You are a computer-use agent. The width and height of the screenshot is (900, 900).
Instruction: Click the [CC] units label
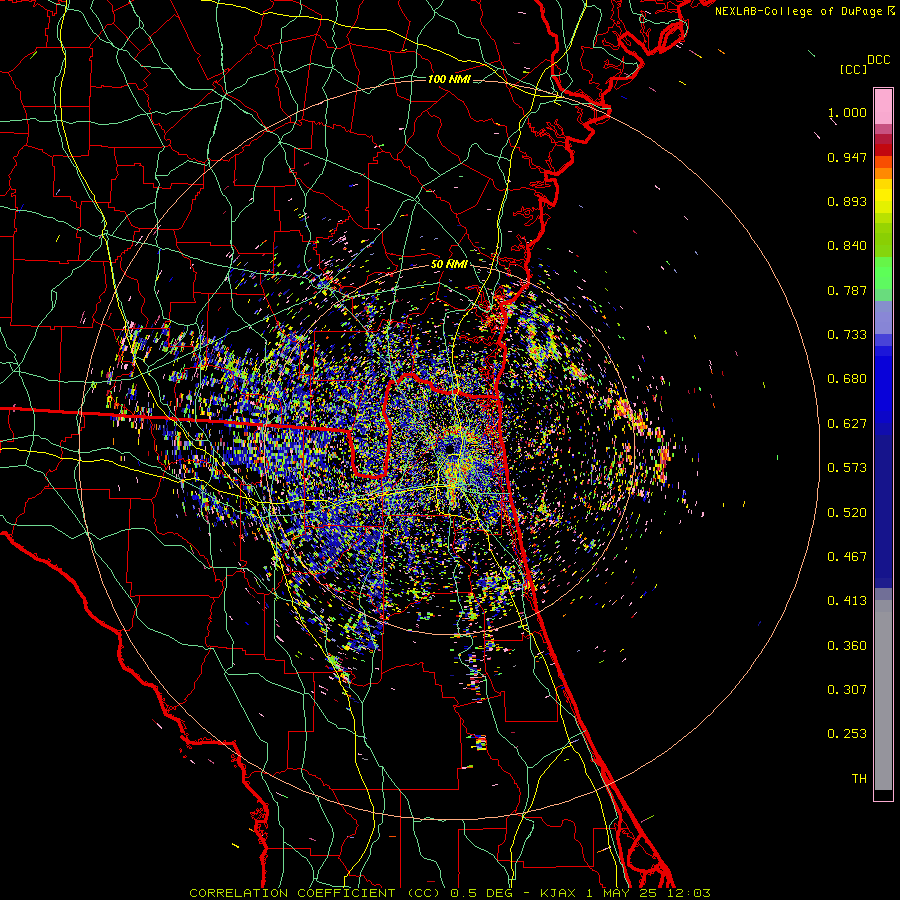tap(853, 69)
